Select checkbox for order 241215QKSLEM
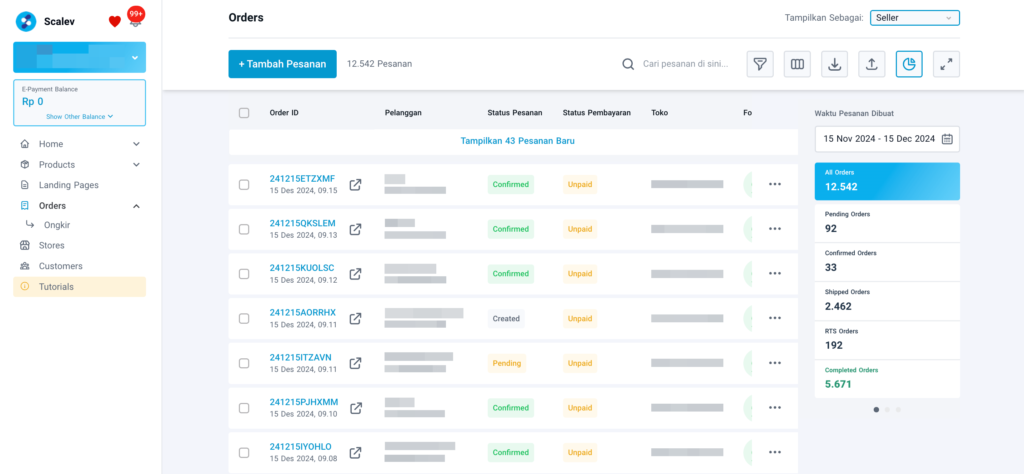The image size is (1024, 474). [244, 229]
